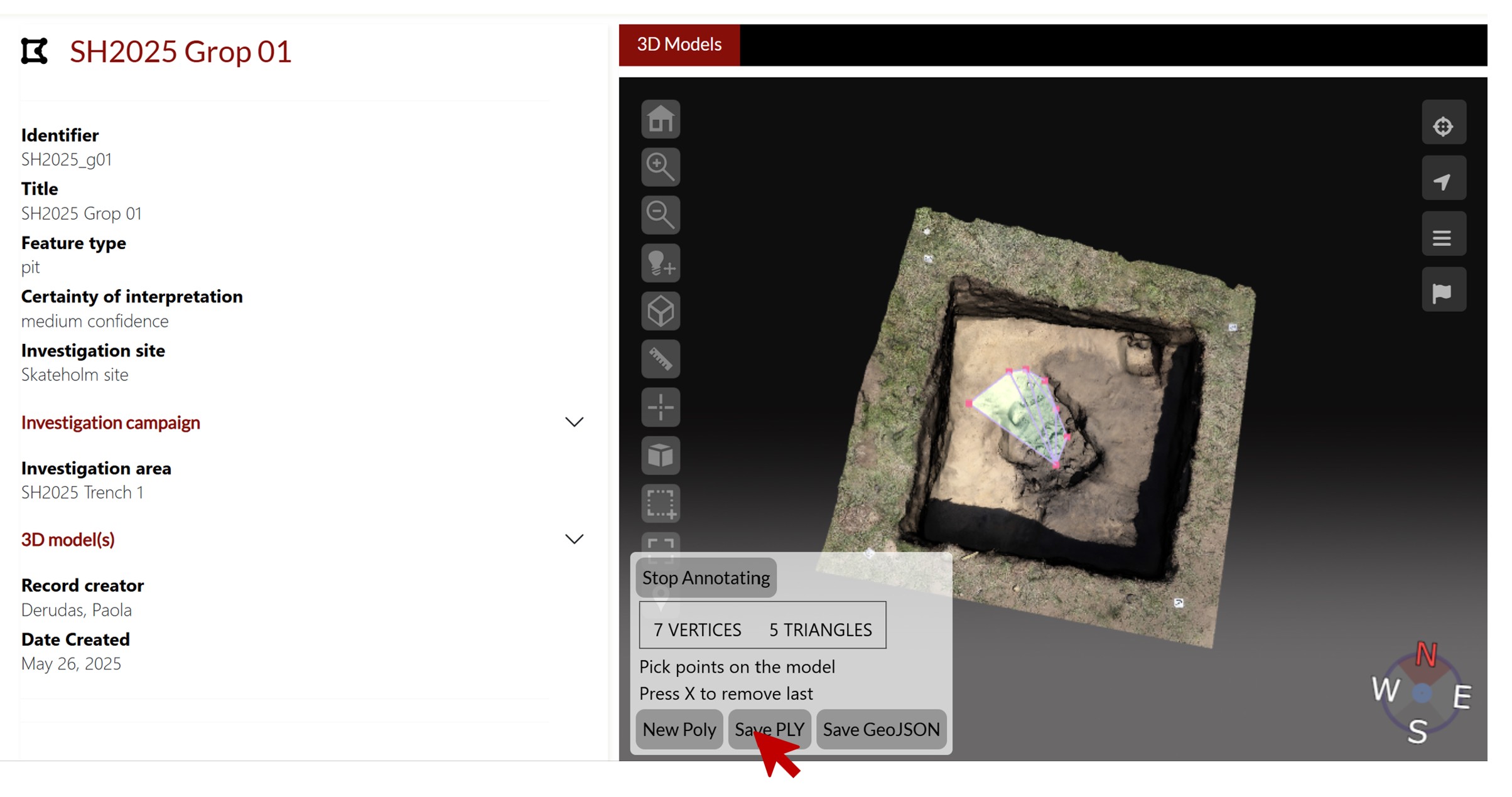Click the zoom in magnifier icon

point(660,167)
